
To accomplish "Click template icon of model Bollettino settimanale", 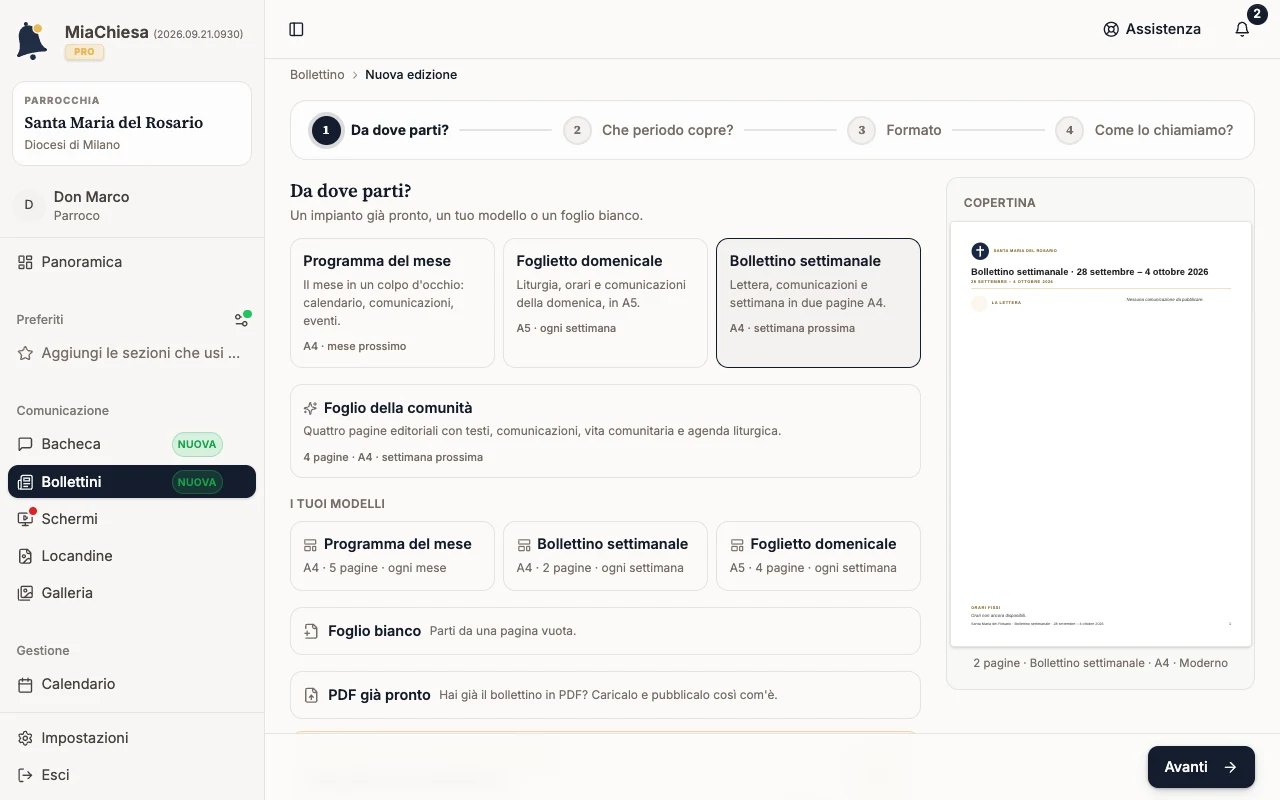I will pyautogui.click(x=524, y=545).
